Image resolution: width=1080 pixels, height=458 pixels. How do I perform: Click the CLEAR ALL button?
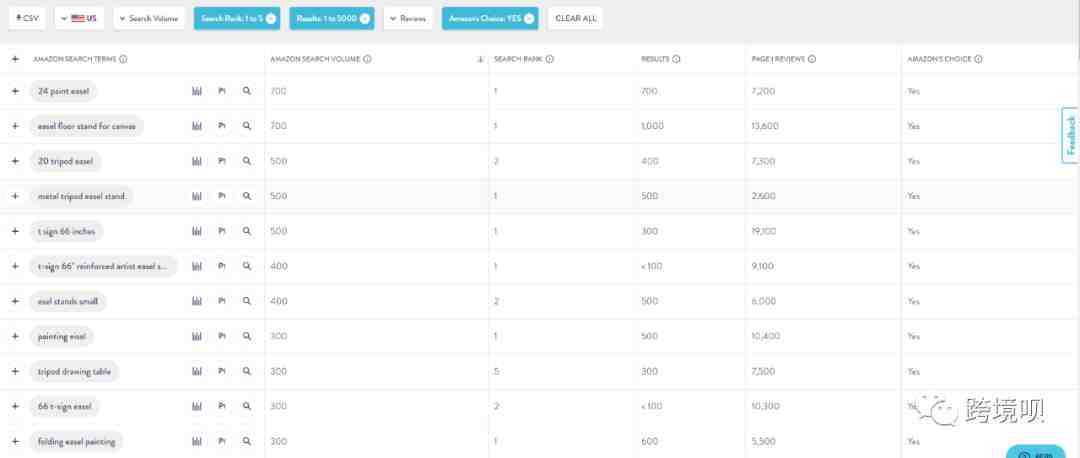click(x=575, y=19)
